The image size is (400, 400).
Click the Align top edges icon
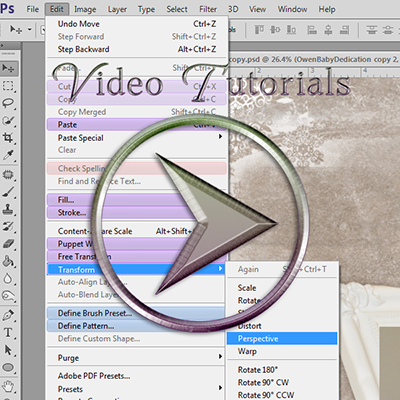tap(259, 30)
